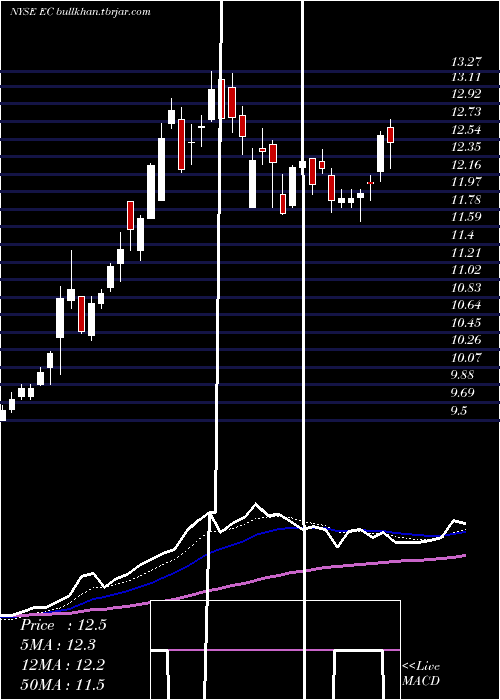Click the 10.83 price axis label
The image size is (500, 700).
tap(466, 288)
